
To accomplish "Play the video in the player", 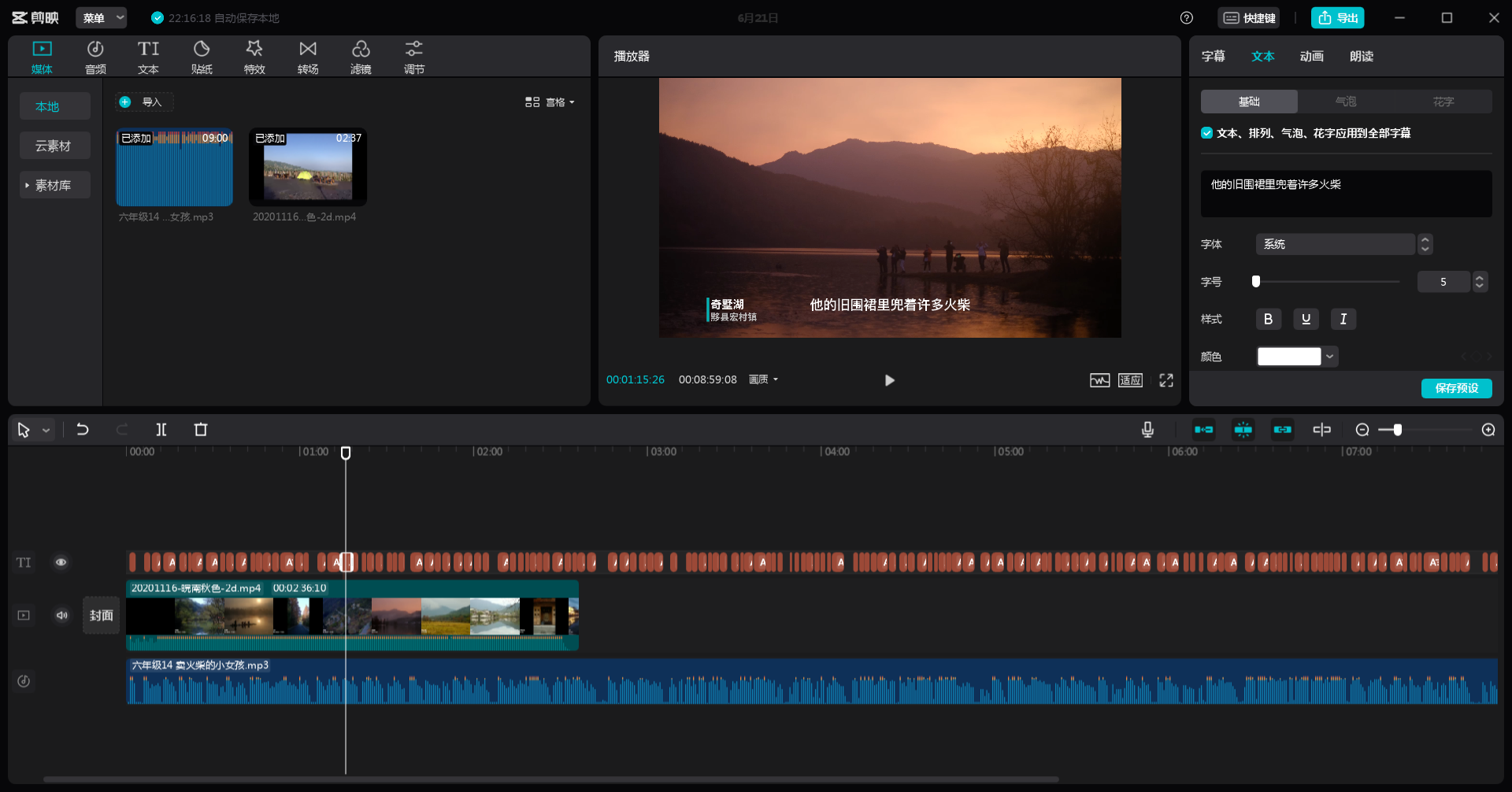I will [889, 380].
